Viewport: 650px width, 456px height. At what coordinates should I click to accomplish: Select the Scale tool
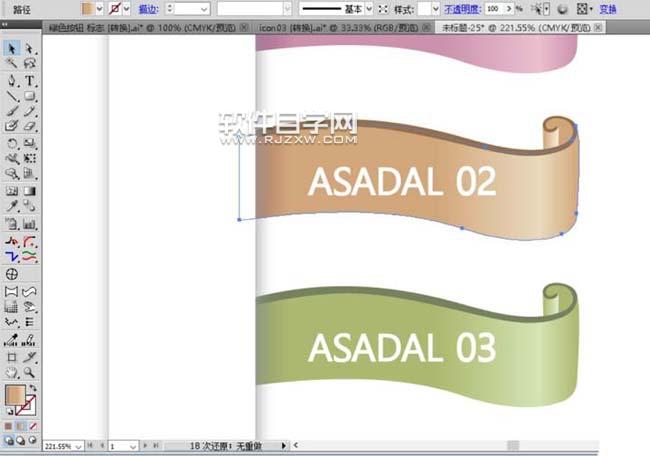pyautogui.click(x=29, y=143)
